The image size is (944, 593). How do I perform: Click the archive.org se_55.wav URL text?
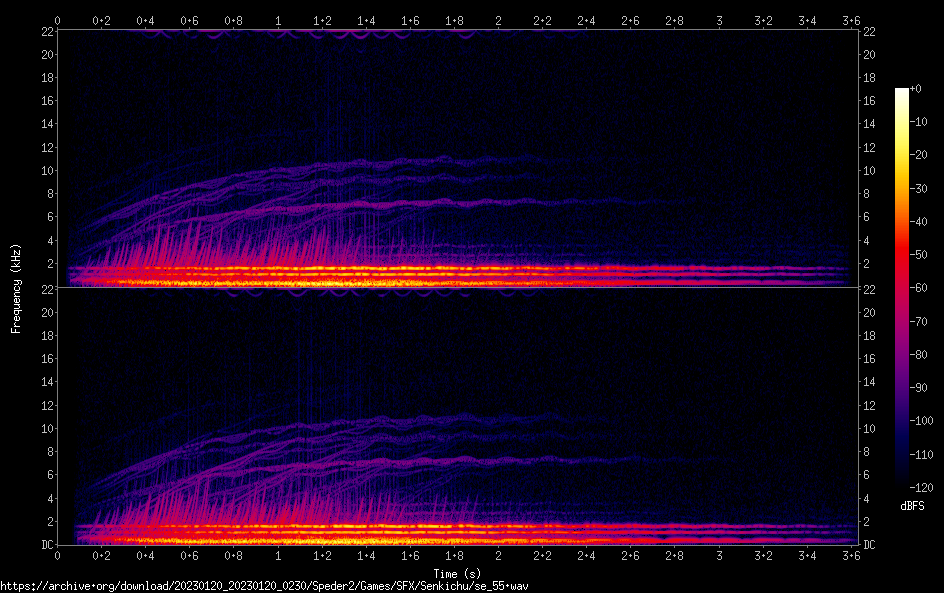[264, 586]
